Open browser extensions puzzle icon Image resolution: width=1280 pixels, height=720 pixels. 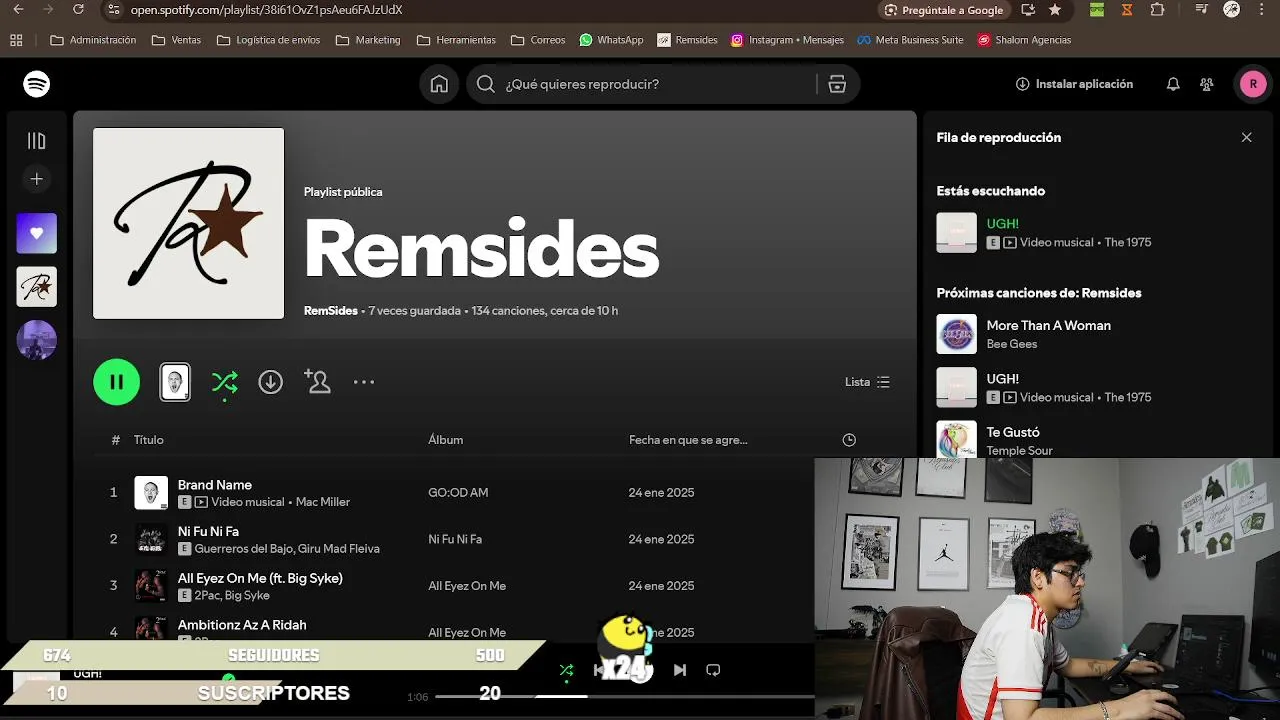pos(1158,10)
